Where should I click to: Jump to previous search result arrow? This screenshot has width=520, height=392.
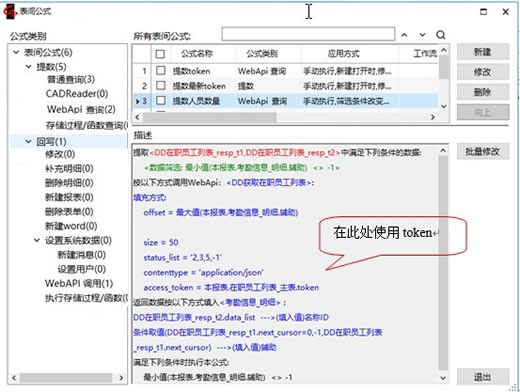404,35
